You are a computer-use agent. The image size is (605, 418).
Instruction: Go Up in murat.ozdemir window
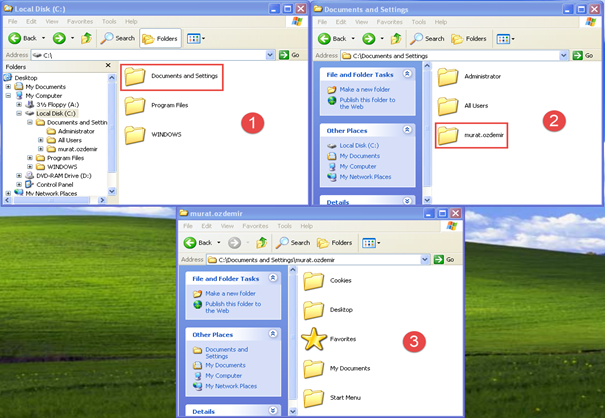(x=262, y=243)
